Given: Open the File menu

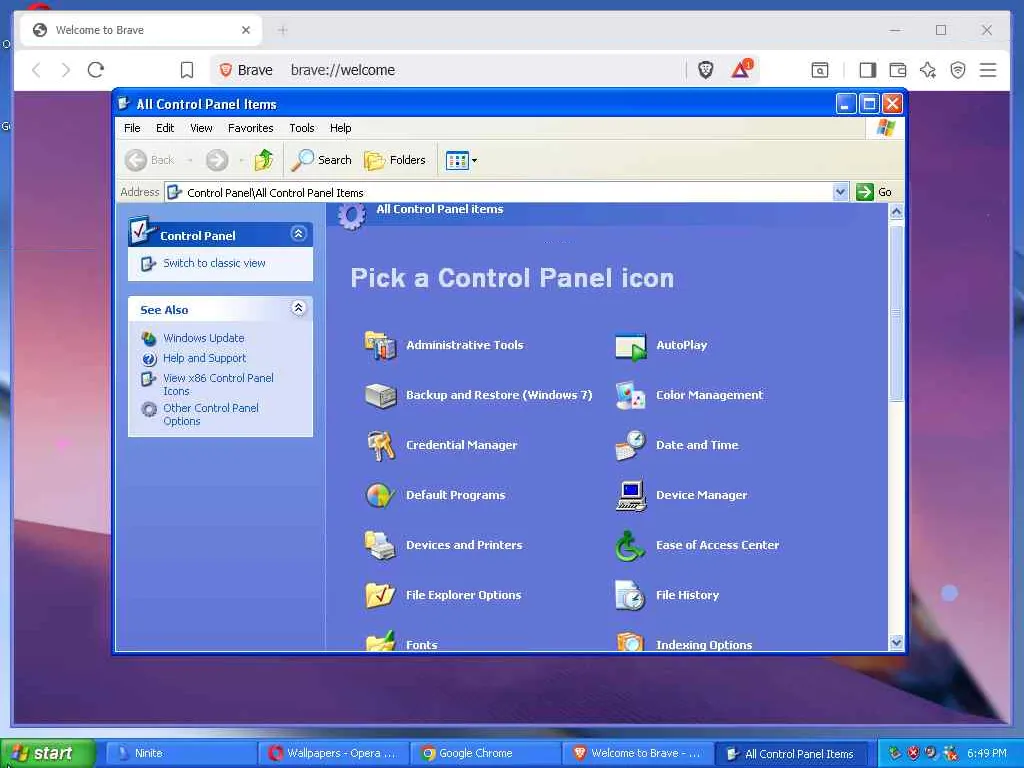Looking at the screenshot, I should tap(133, 128).
